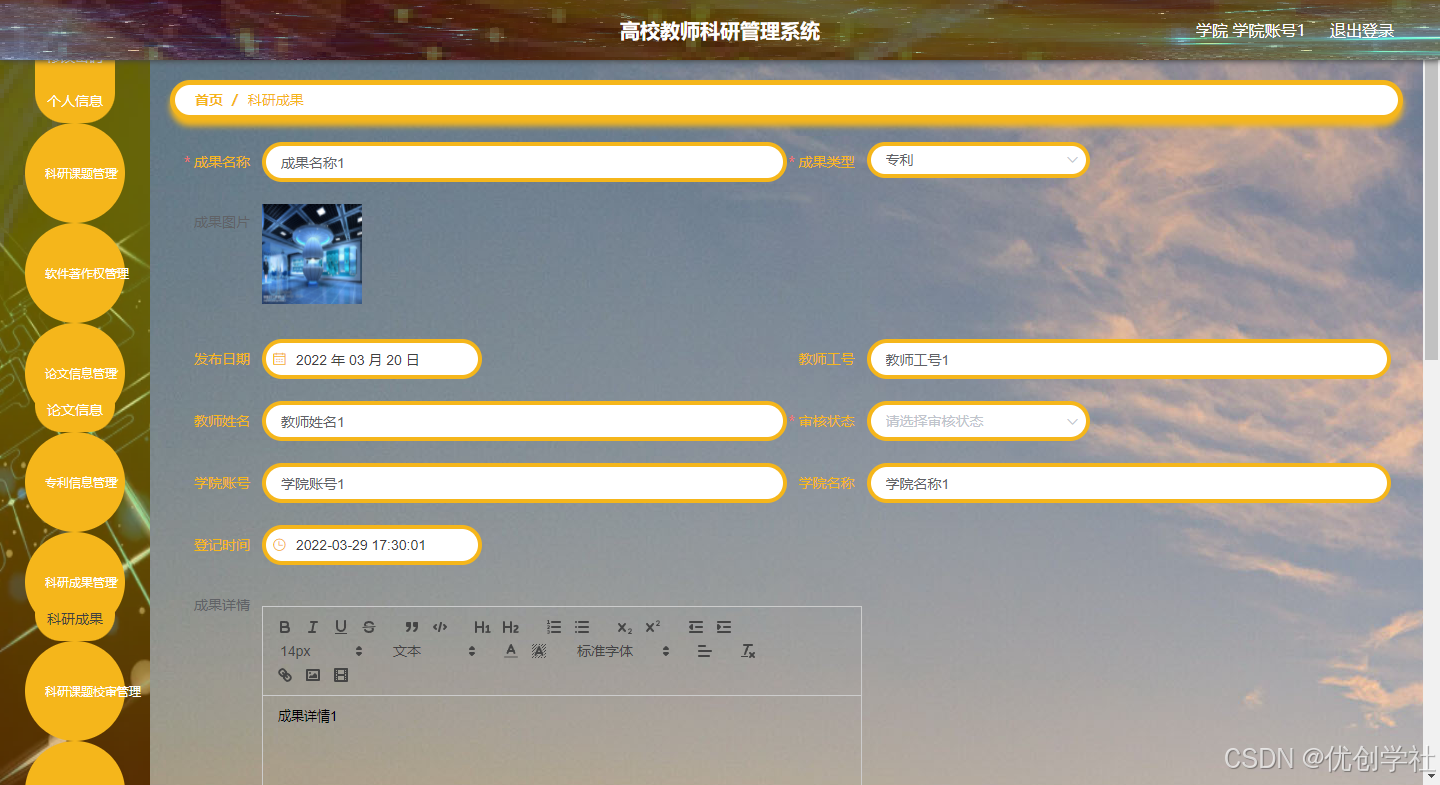
Task: Click the page vertical scrollbar
Action: coord(1431,210)
